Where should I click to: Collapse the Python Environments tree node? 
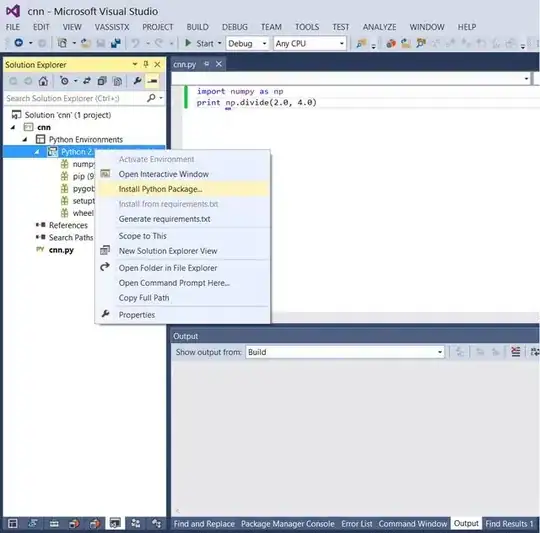(25, 139)
